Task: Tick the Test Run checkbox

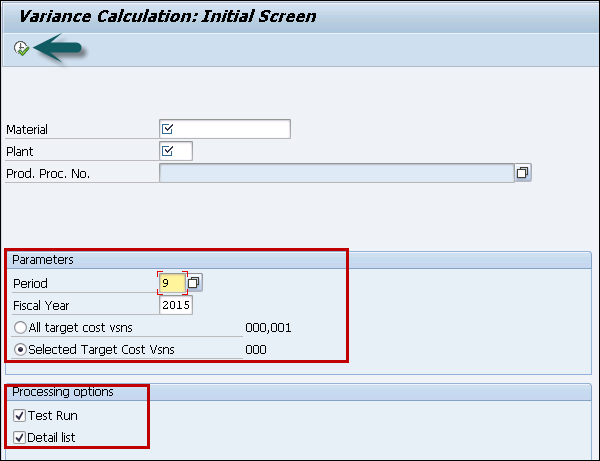Action: click(18, 415)
